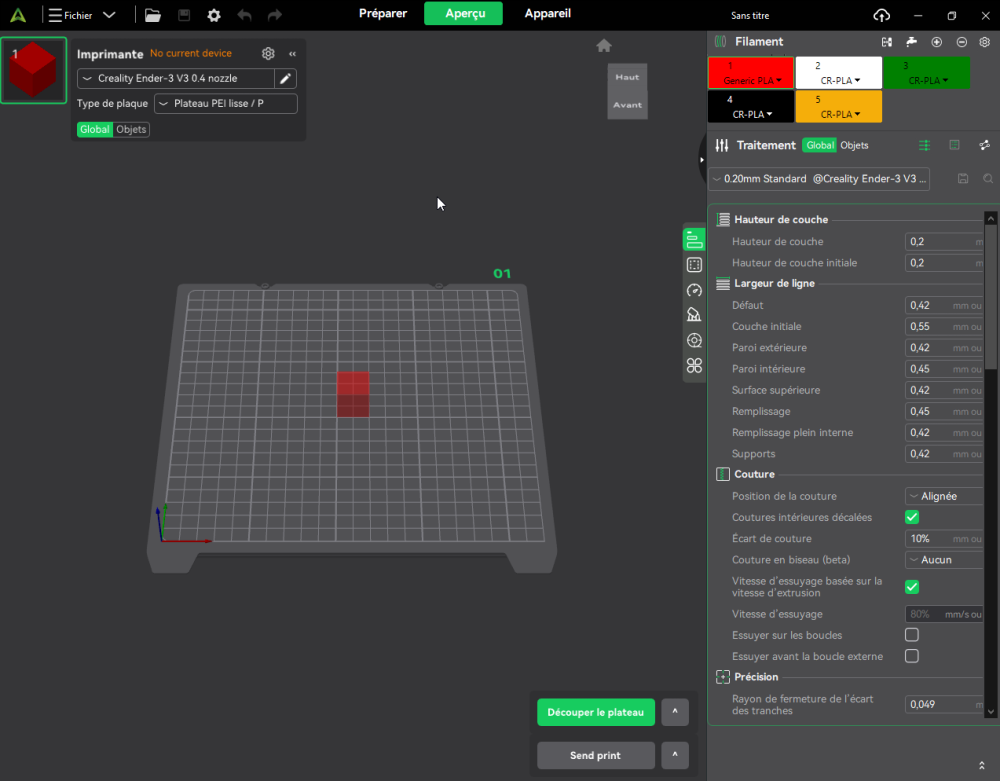Screen dimensions: 1000x781
Task: Open Couture en biseau (beta) dropdown
Action: [944, 560]
